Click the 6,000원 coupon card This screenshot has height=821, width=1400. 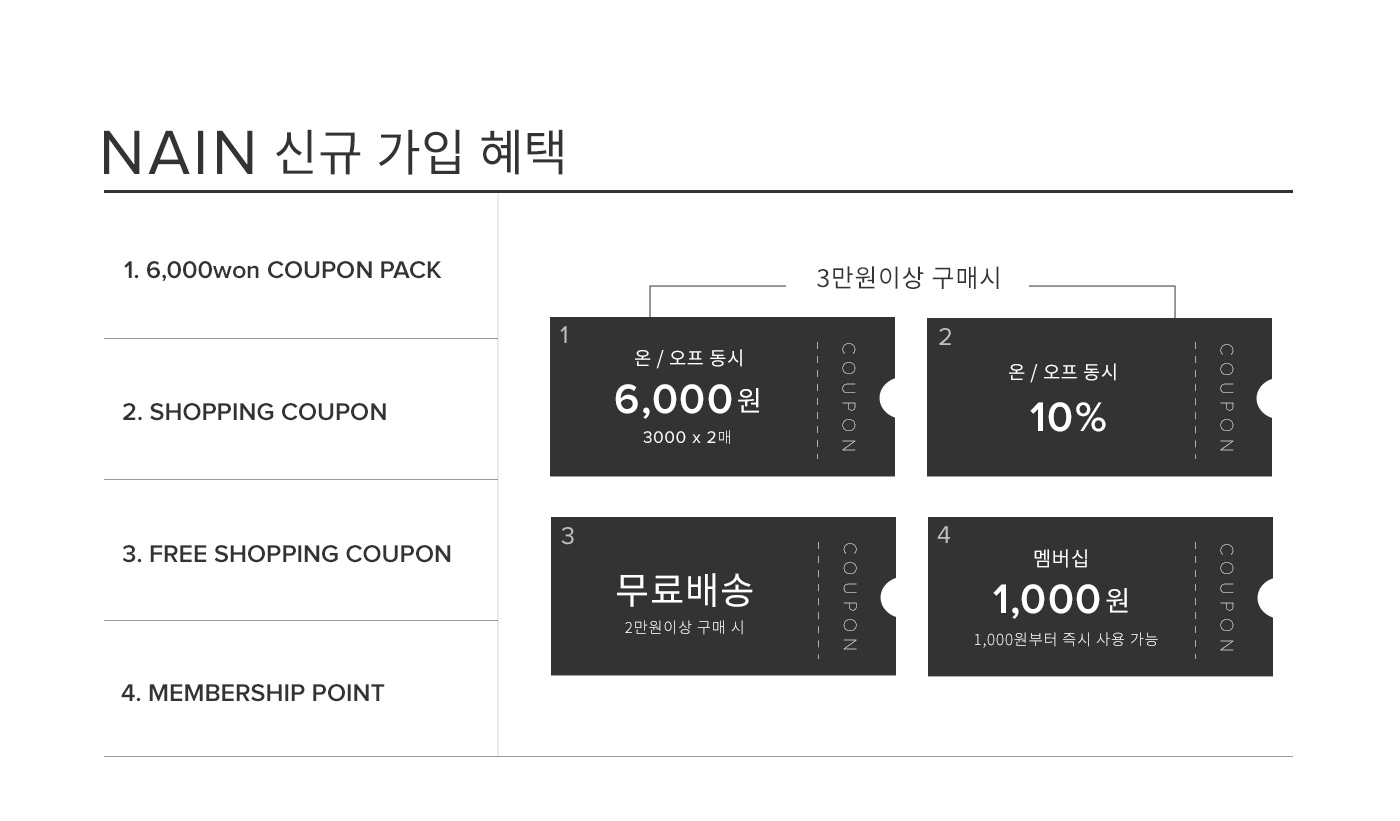tap(722, 397)
